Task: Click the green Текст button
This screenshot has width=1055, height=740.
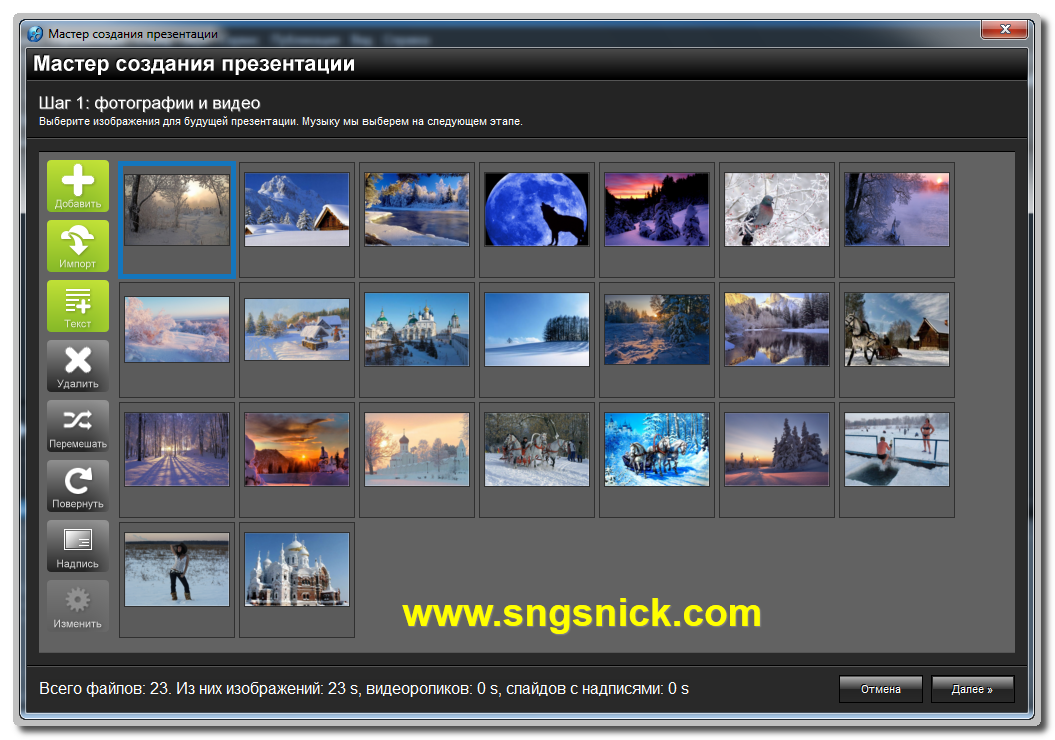Action: (77, 306)
